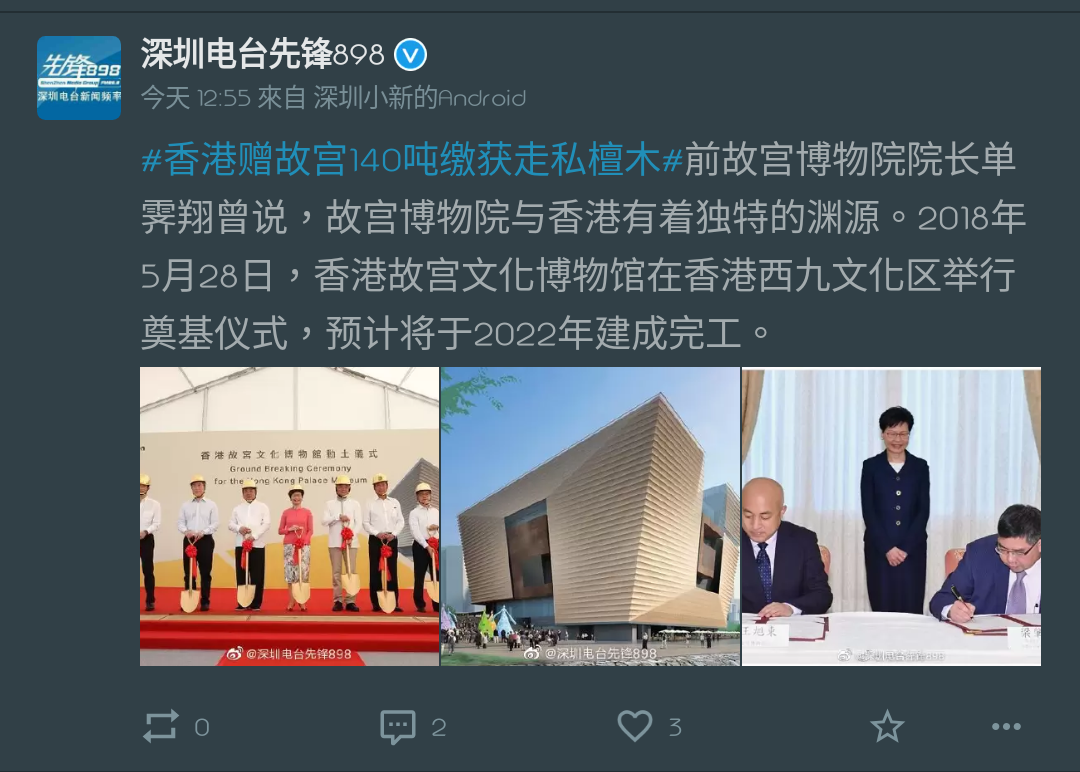
Task: Click the source 深圳小新的Android
Action: 419,98
